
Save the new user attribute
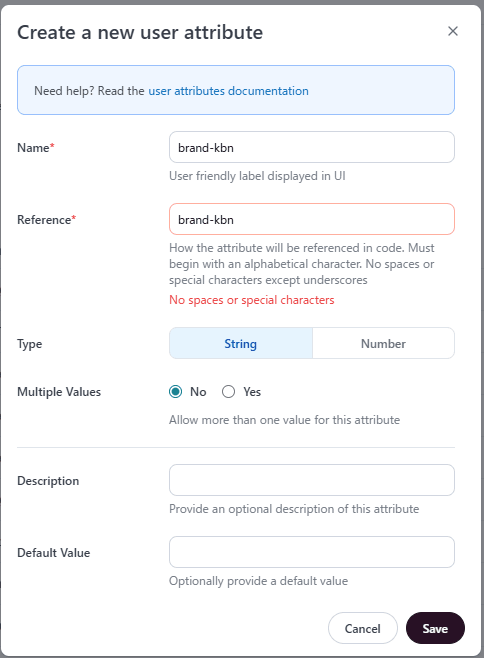click(435, 628)
